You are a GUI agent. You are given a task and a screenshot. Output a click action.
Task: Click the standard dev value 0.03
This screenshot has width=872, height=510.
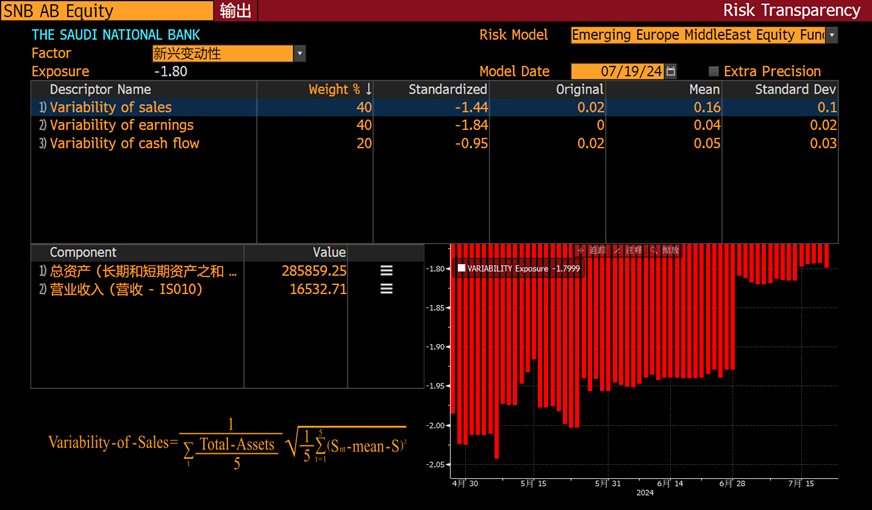(823, 143)
